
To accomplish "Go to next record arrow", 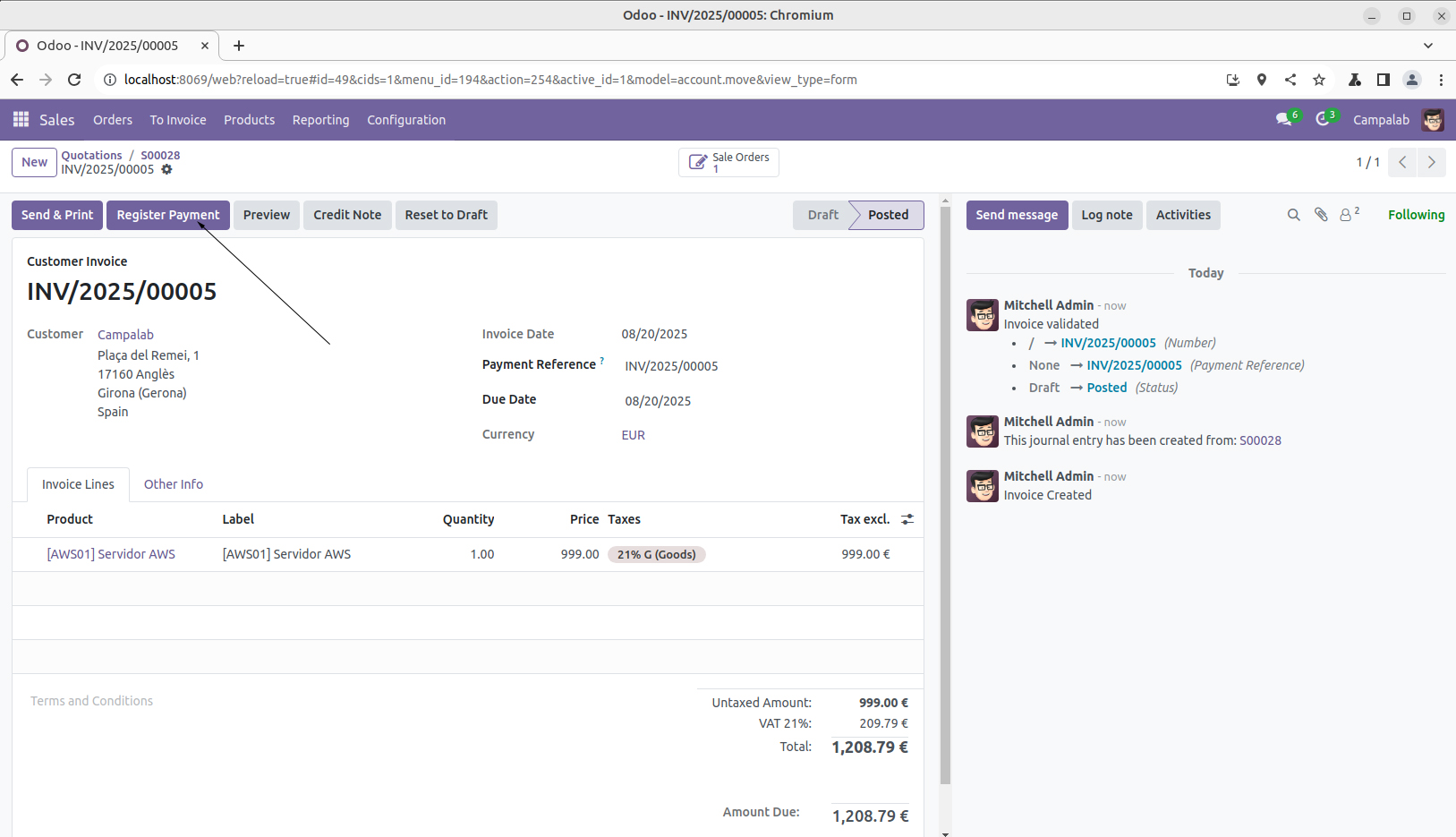I will (x=1431, y=162).
